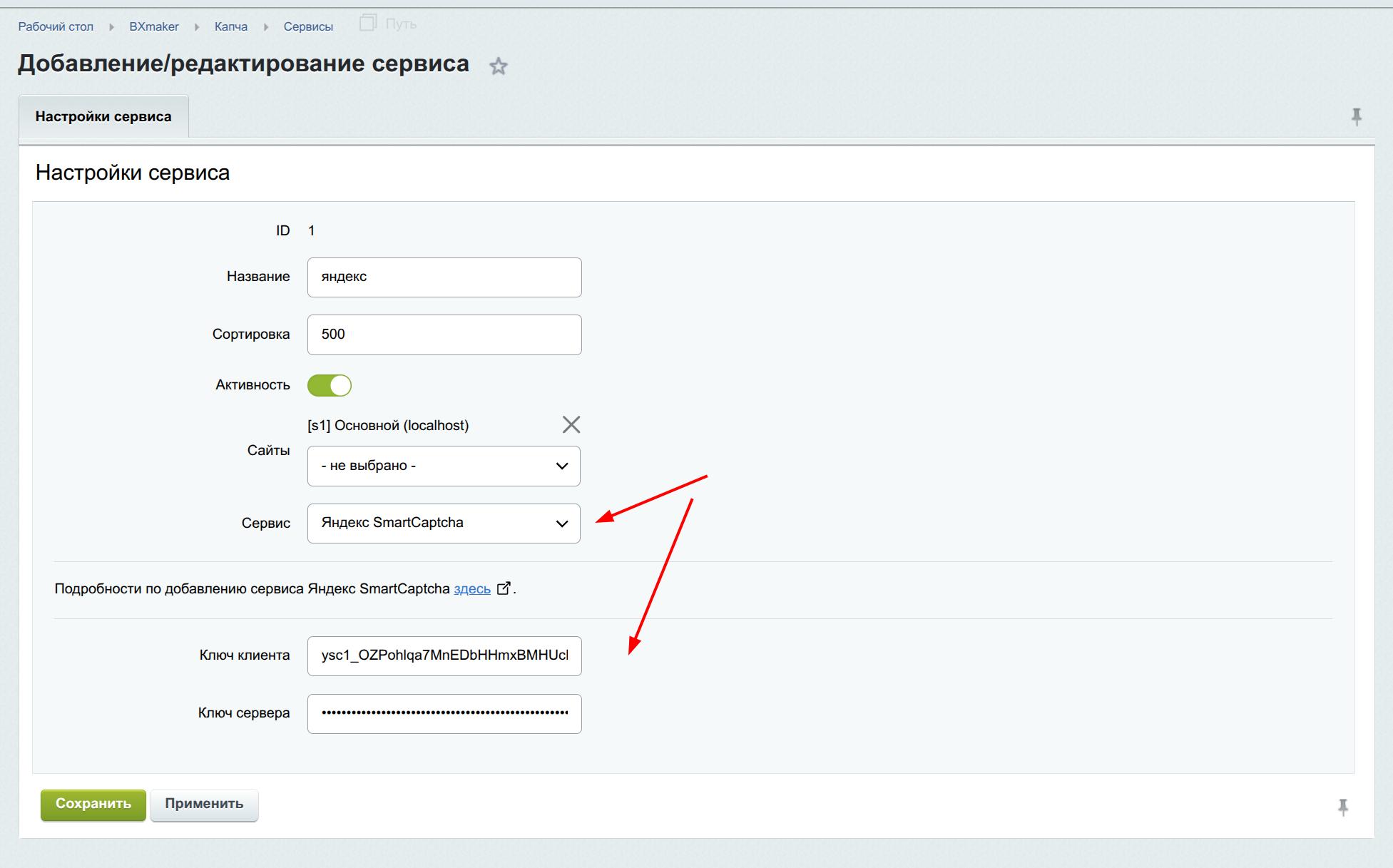The height and width of the screenshot is (868, 1393).
Task: Click the external link icon after здесь
Action: point(504,588)
